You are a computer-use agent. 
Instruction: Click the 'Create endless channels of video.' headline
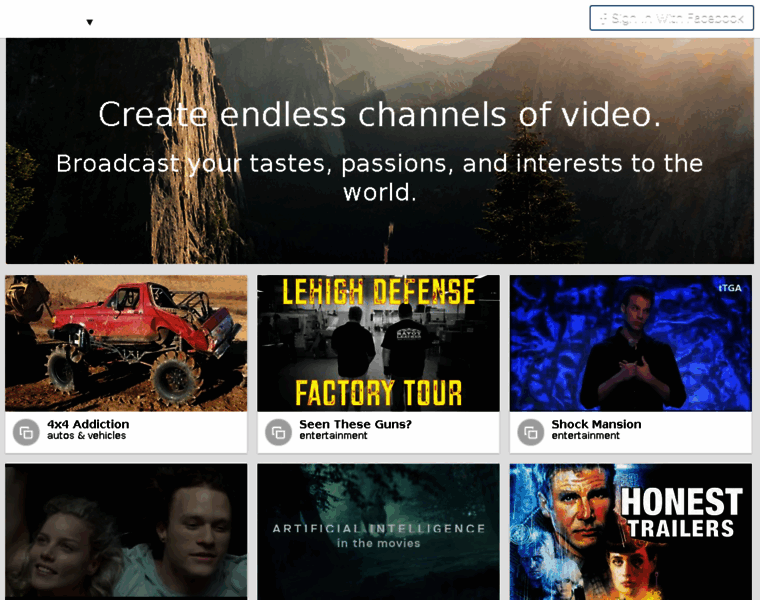380,114
